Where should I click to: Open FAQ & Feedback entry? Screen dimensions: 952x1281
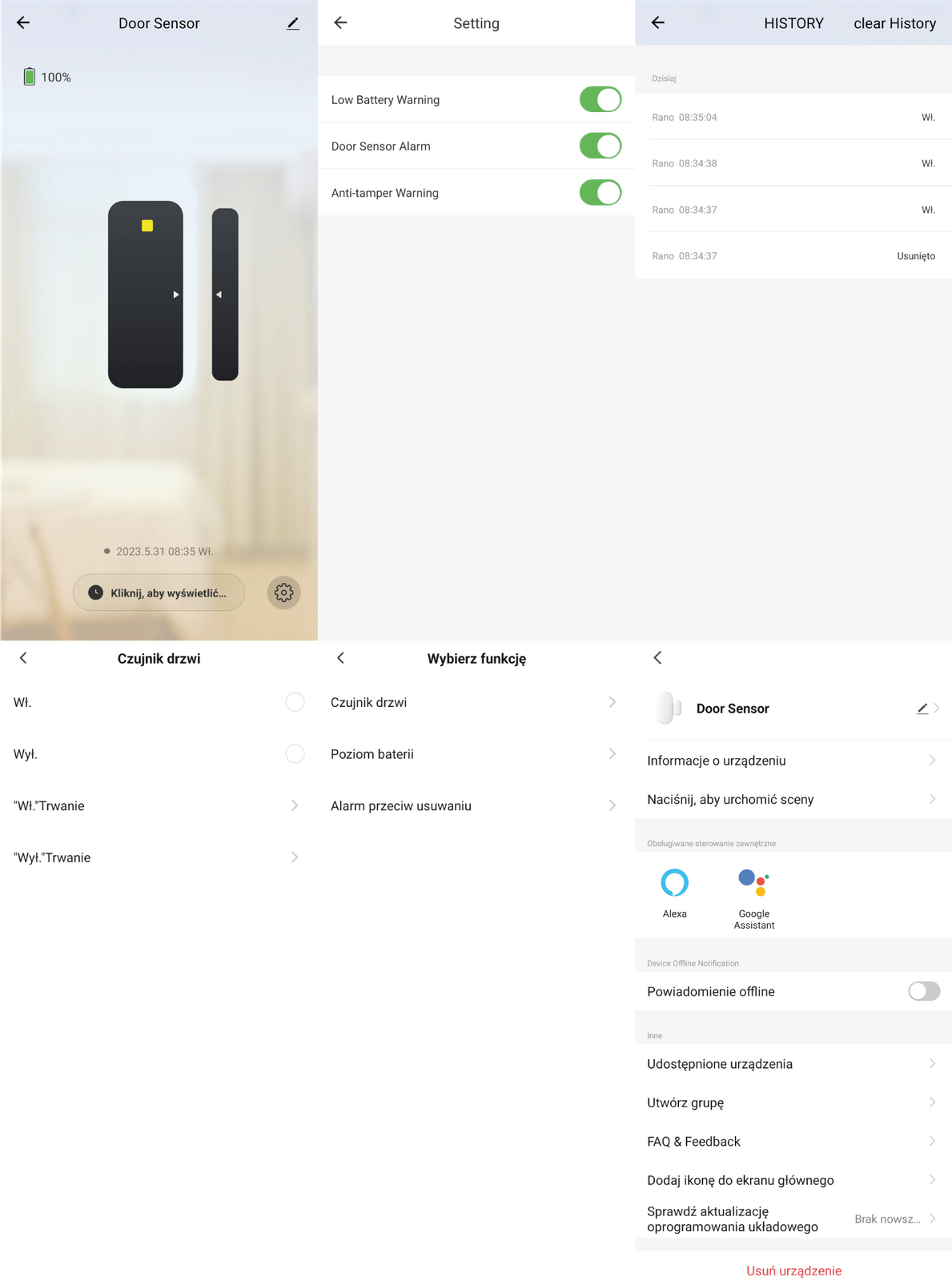coord(793,1142)
